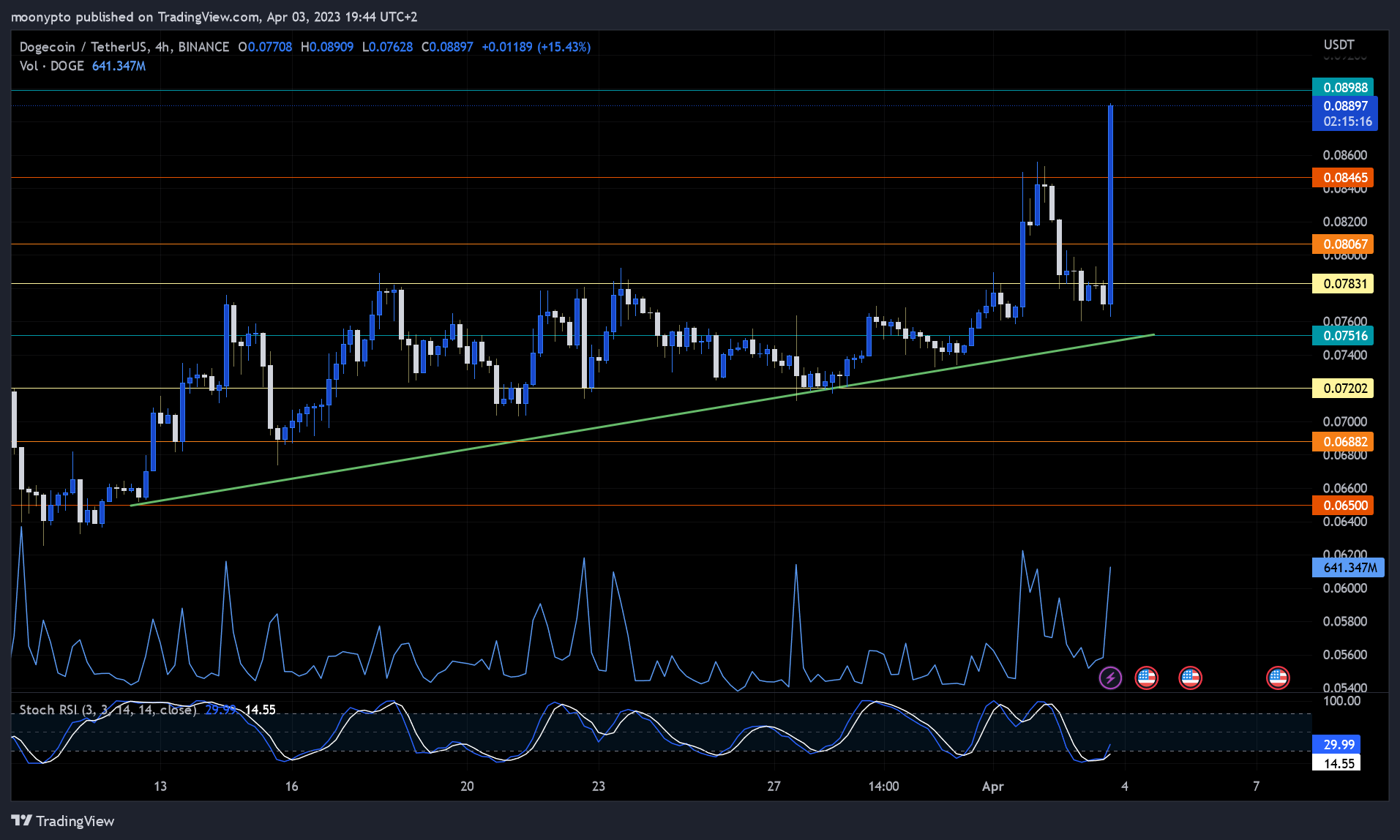The height and width of the screenshot is (840, 1400).
Task: Click the Vol · DOGE indicator label
Action: click(52, 66)
